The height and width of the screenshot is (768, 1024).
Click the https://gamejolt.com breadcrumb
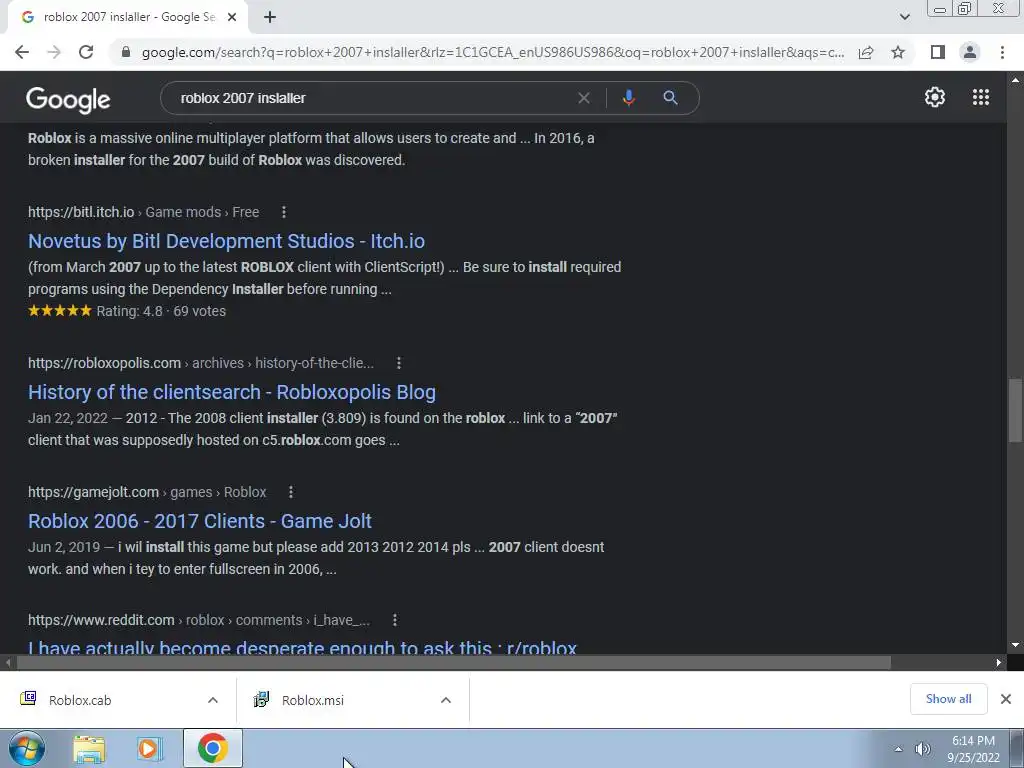(93, 492)
